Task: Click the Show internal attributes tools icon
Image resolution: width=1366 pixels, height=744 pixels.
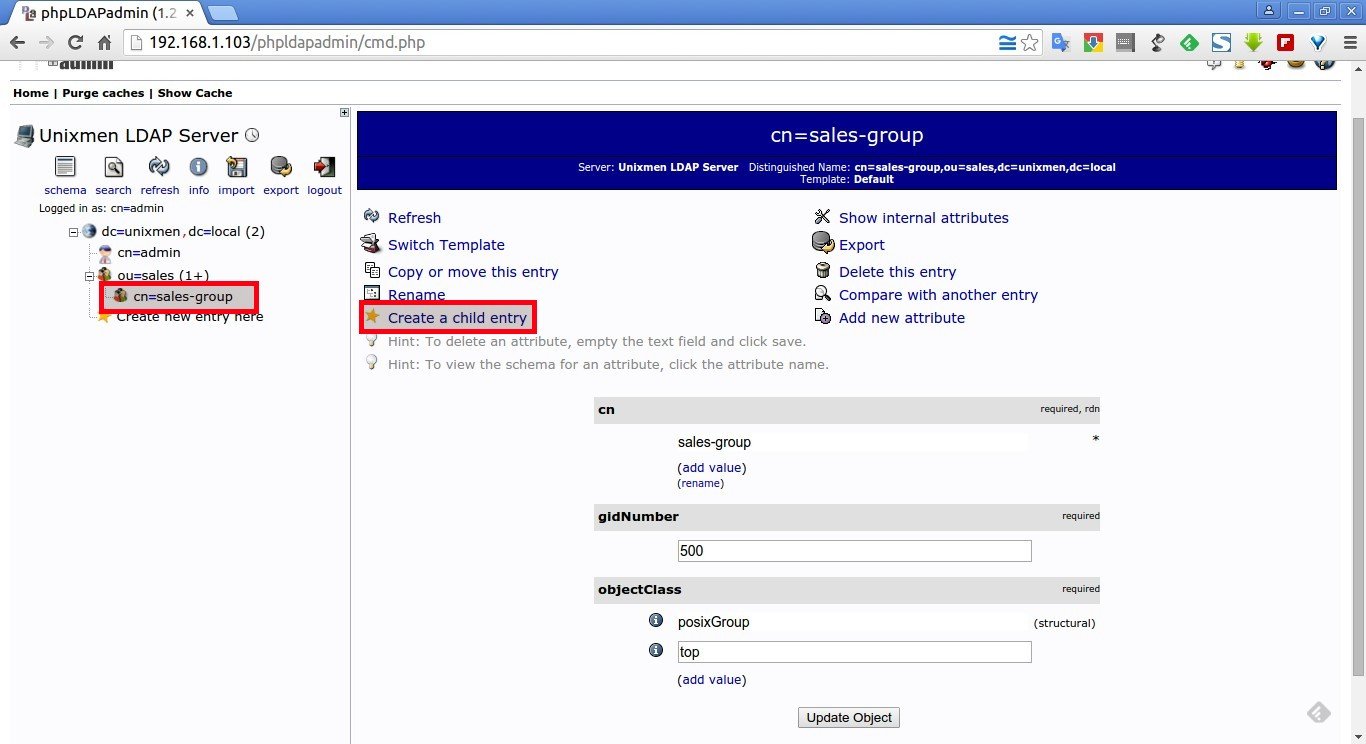Action: [823, 217]
